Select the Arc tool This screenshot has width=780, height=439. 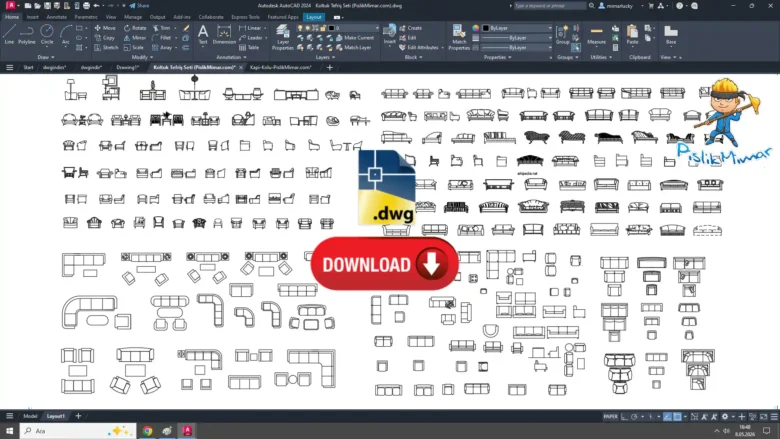pos(66,35)
